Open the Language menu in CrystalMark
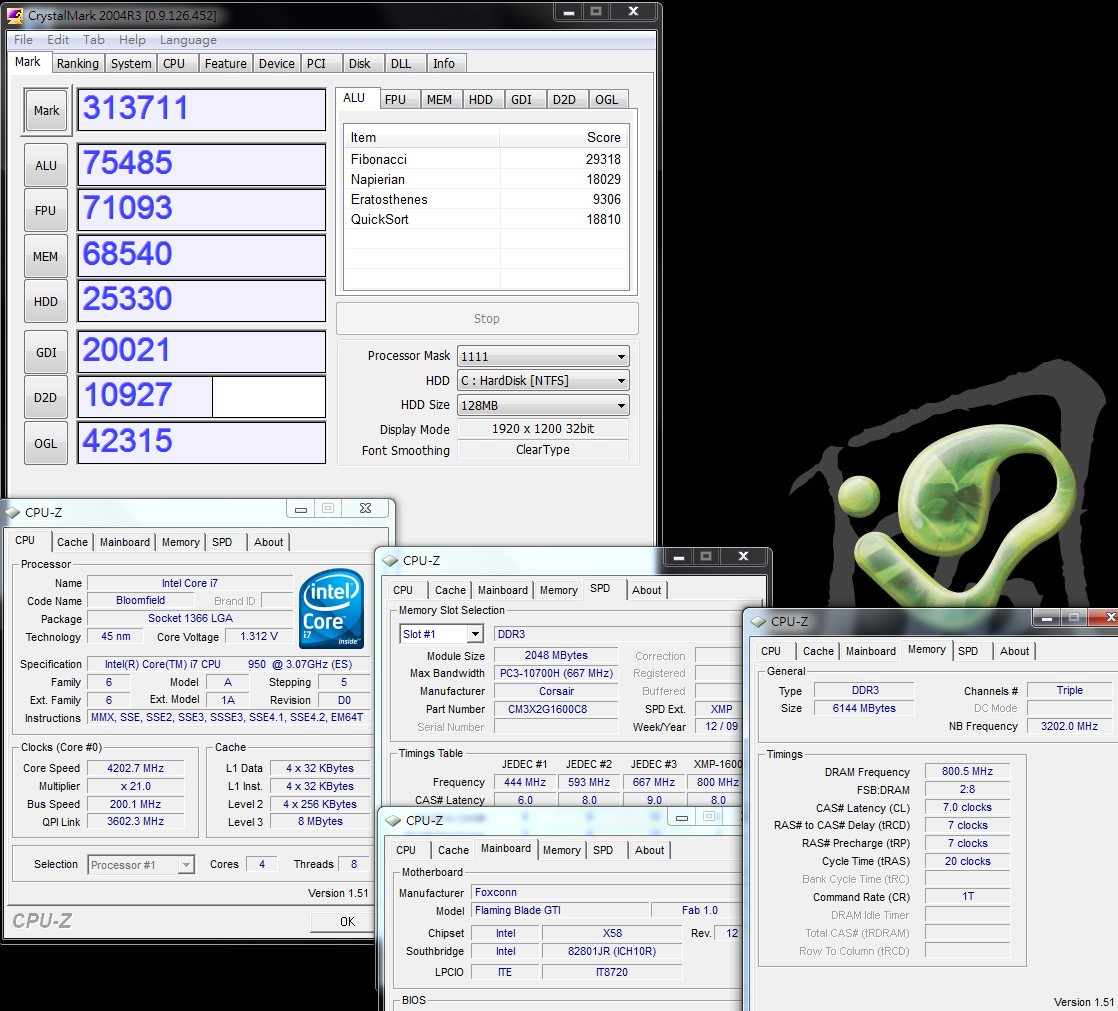The image size is (1118, 1011). click(188, 40)
